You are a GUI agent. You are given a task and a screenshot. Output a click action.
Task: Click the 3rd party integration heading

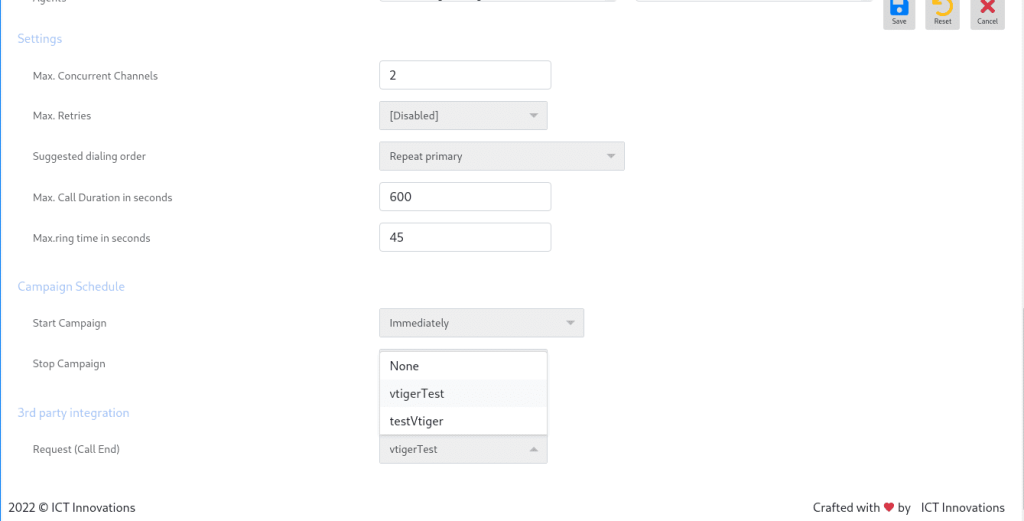click(73, 413)
